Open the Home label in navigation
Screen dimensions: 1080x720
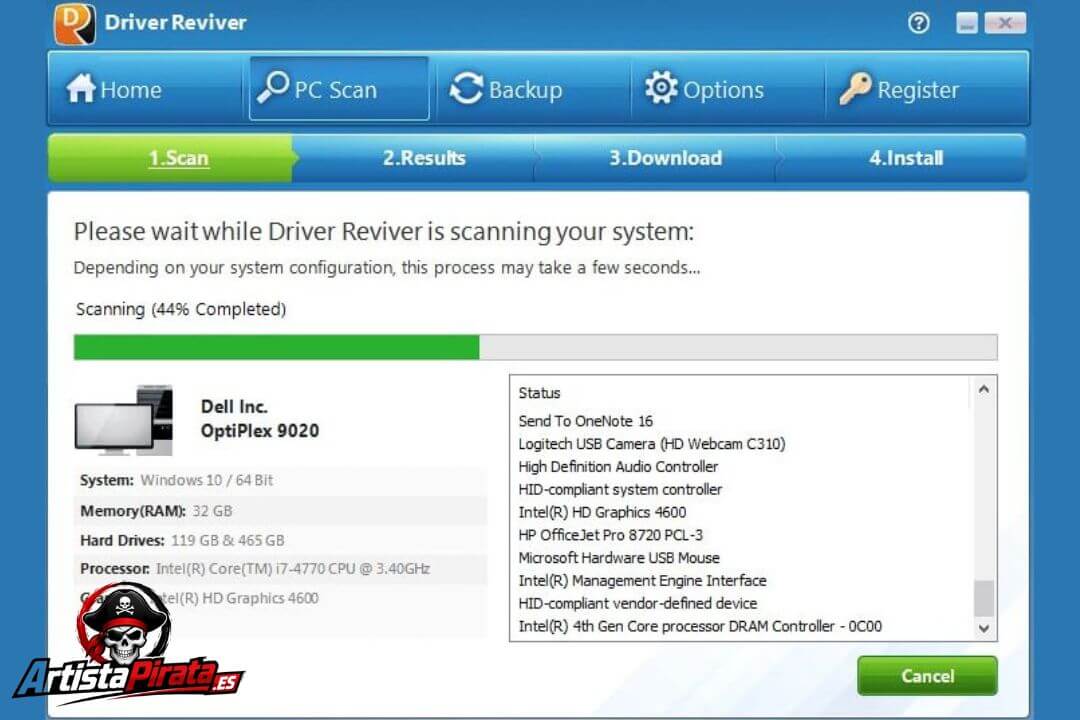131,90
